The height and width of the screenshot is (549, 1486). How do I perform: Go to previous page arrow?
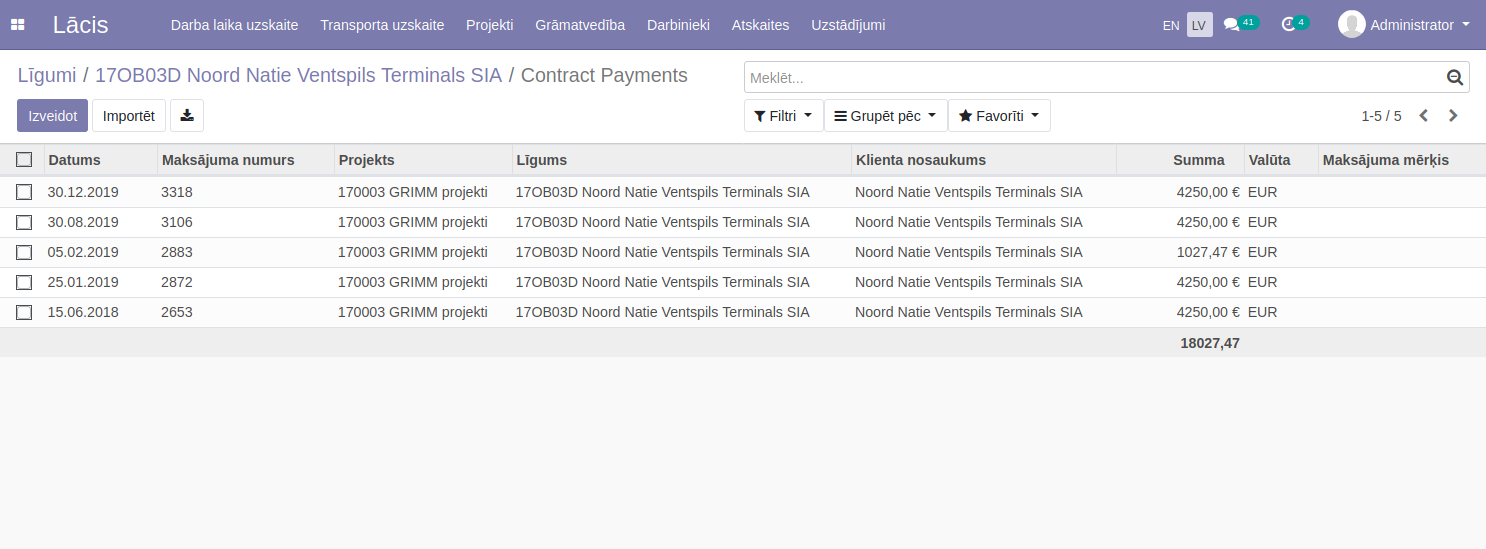(x=1423, y=116)
